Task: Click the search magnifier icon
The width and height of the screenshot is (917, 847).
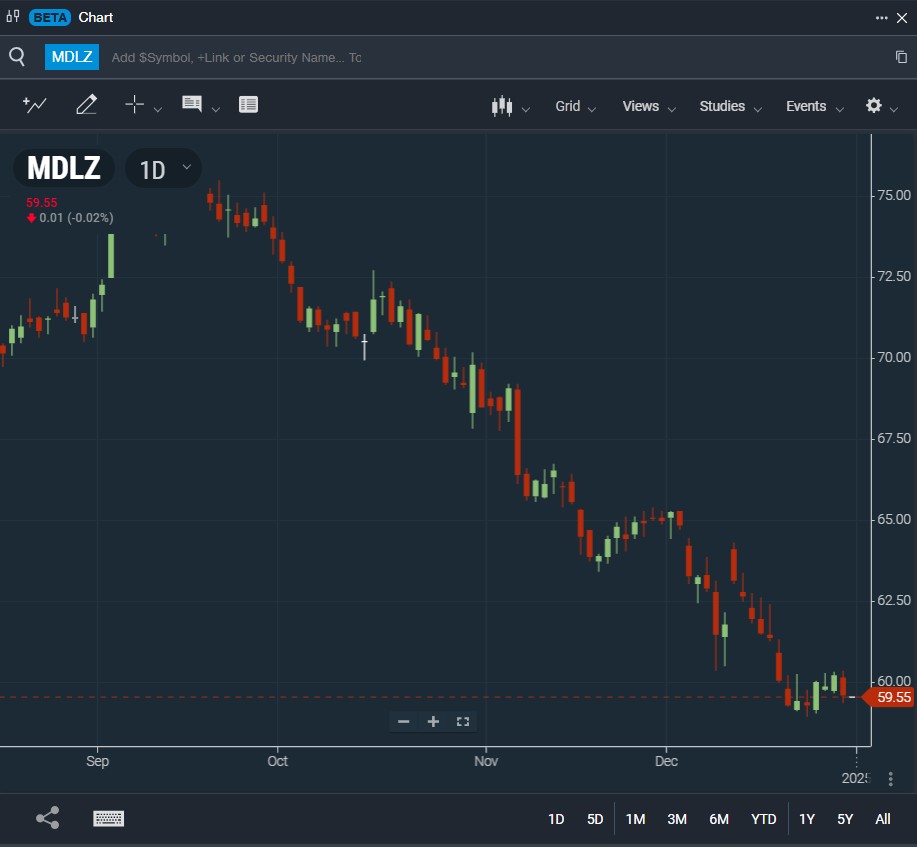Action: click(17, 57)
